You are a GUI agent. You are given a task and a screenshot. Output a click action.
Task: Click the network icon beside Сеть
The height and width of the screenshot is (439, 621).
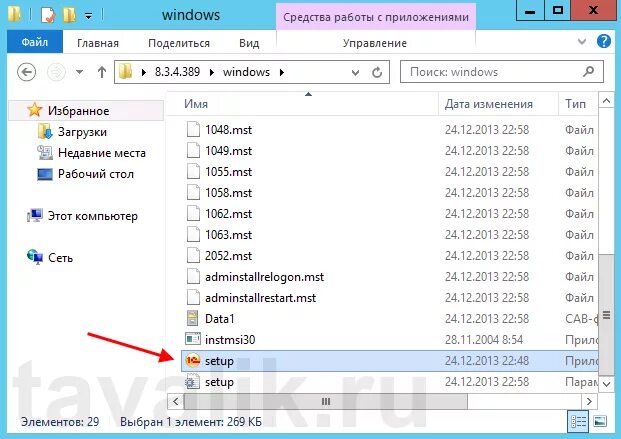(x=35, y=258)
